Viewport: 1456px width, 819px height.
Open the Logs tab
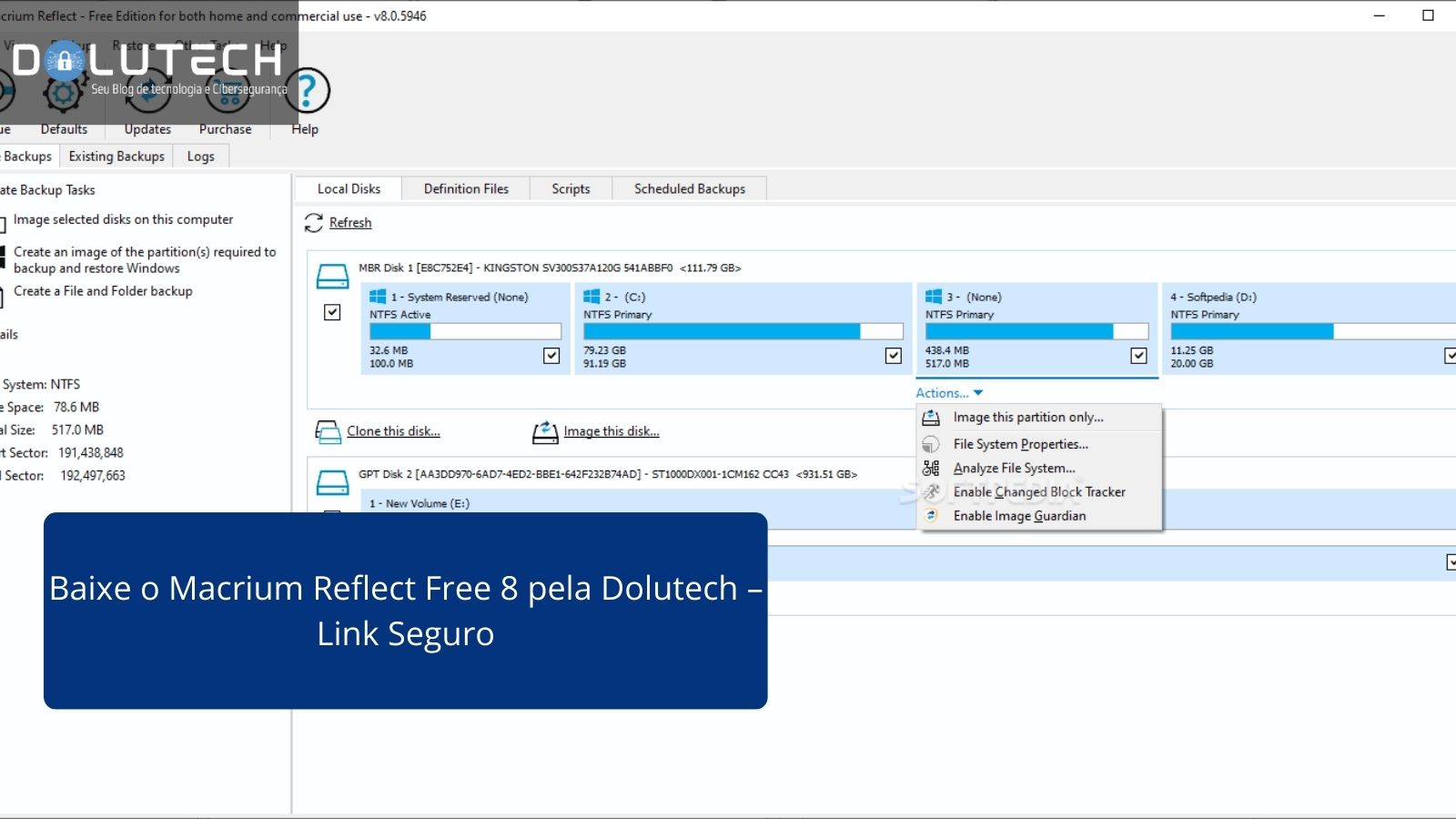[201, 157]
